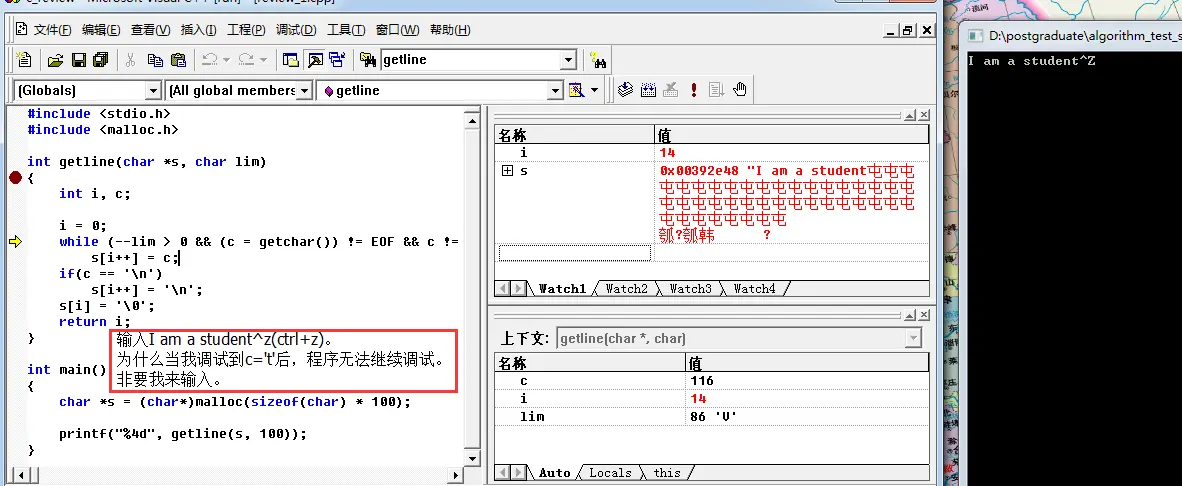The width and height of the screenshot is (1182, 486).
Task: Click the 名称 column header in Watch panel
Action: pyautogui.click(x=574, y=136)
